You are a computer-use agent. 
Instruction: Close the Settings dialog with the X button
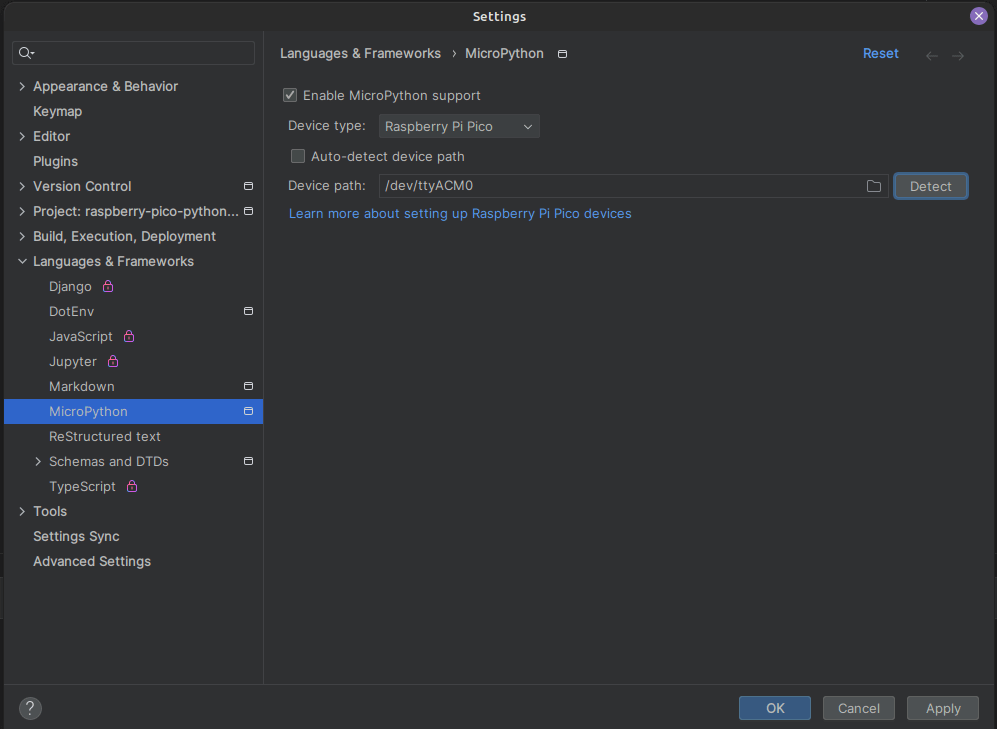click(x=979, y=16)
